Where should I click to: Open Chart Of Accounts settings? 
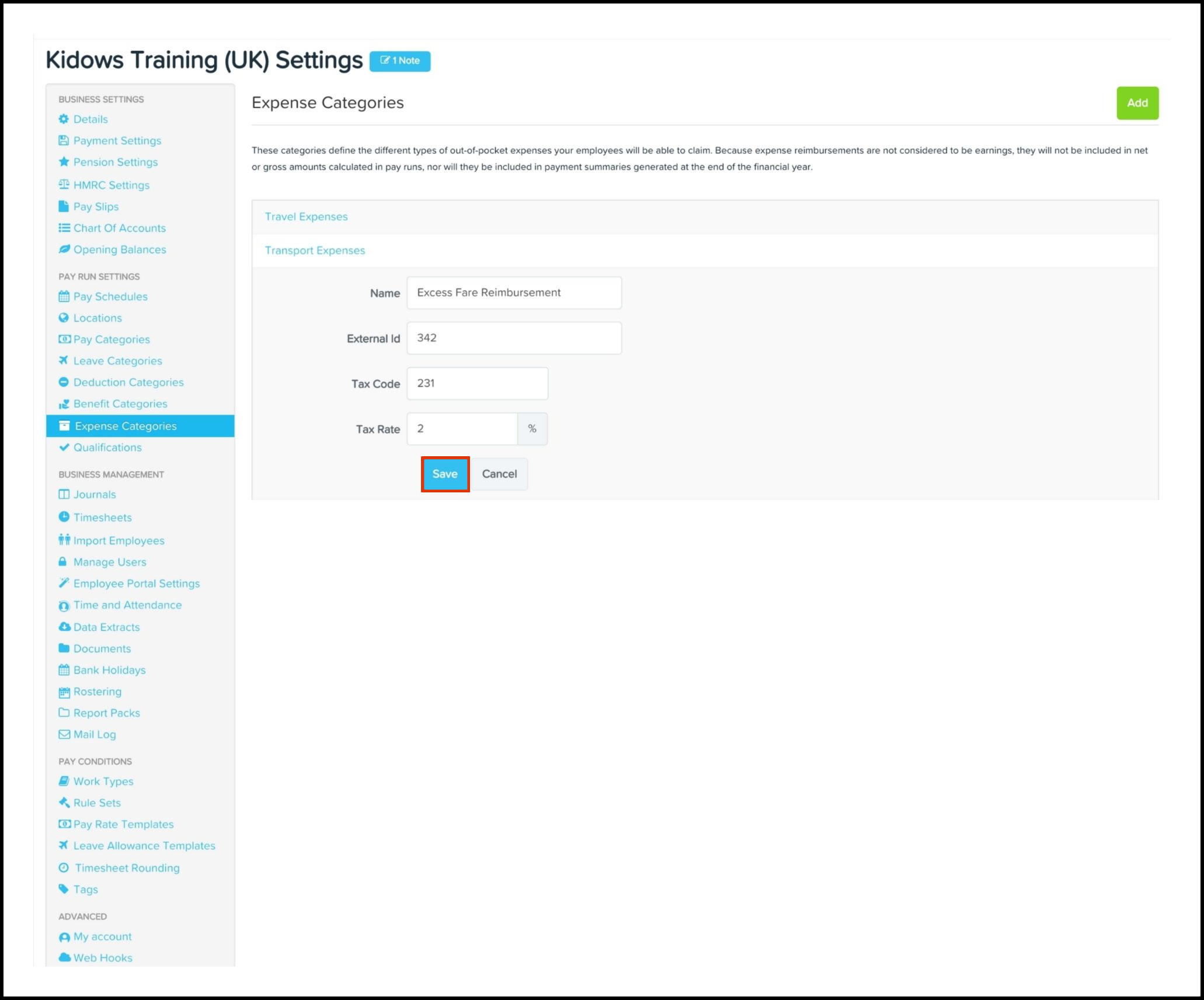(x=119, y=228)
